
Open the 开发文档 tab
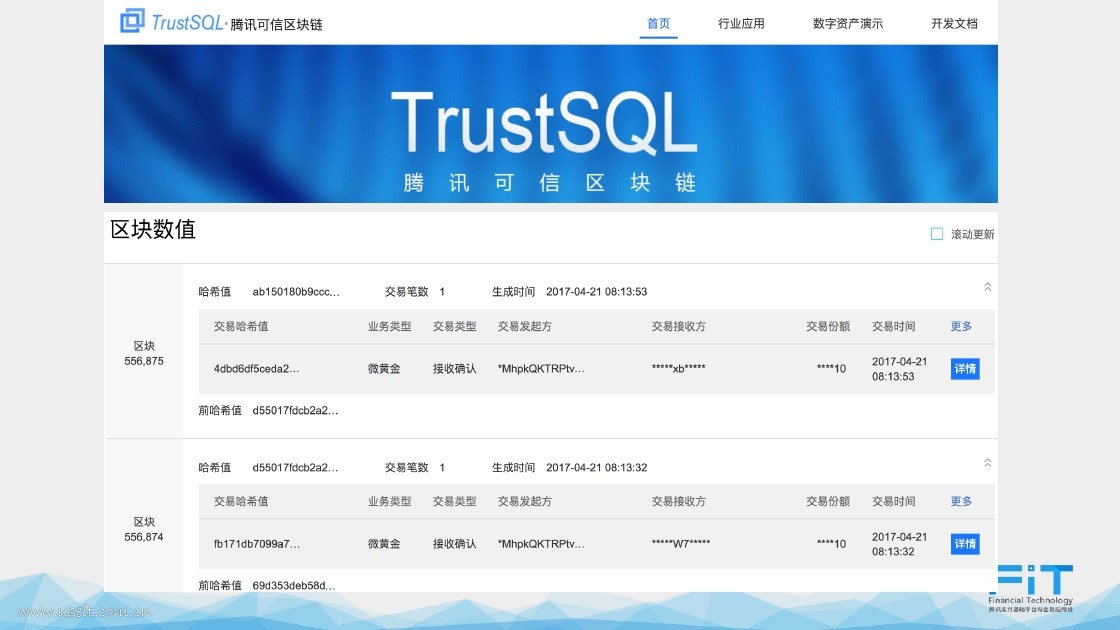point(954,24)
